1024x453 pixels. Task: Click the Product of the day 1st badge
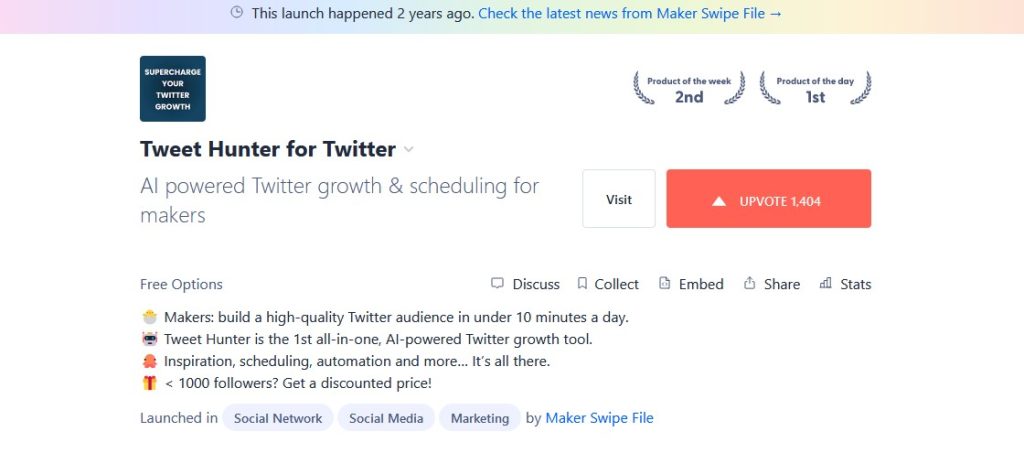pyautogui.click(x=815, y=89)
